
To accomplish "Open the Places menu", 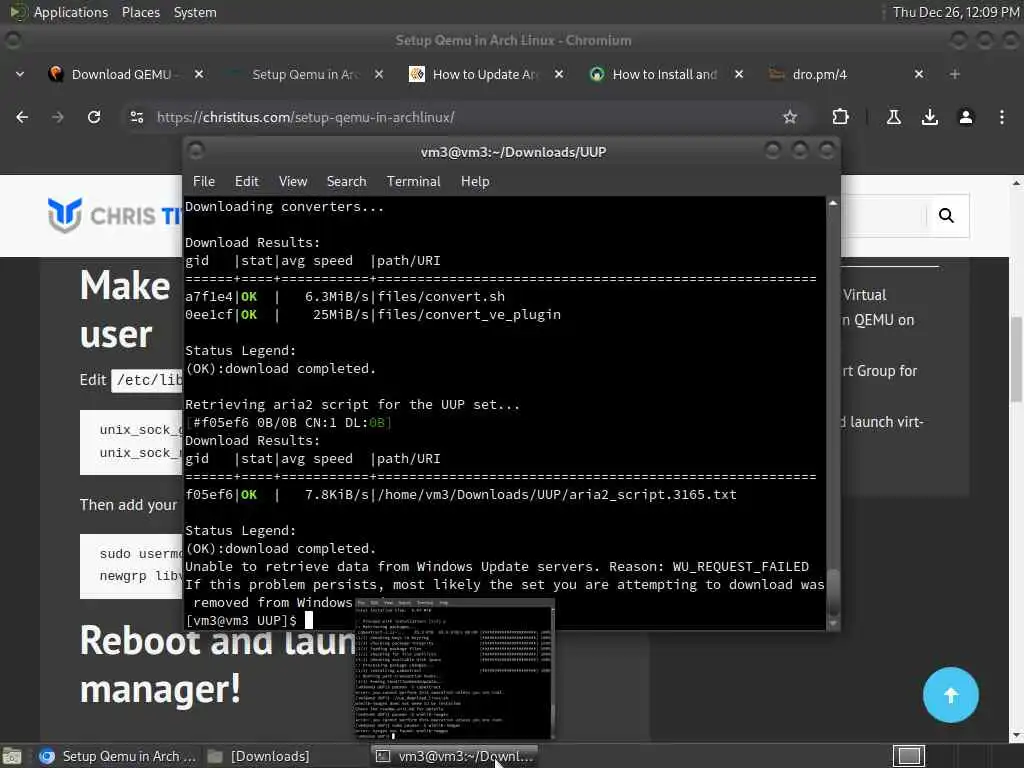I will (140, 12).
